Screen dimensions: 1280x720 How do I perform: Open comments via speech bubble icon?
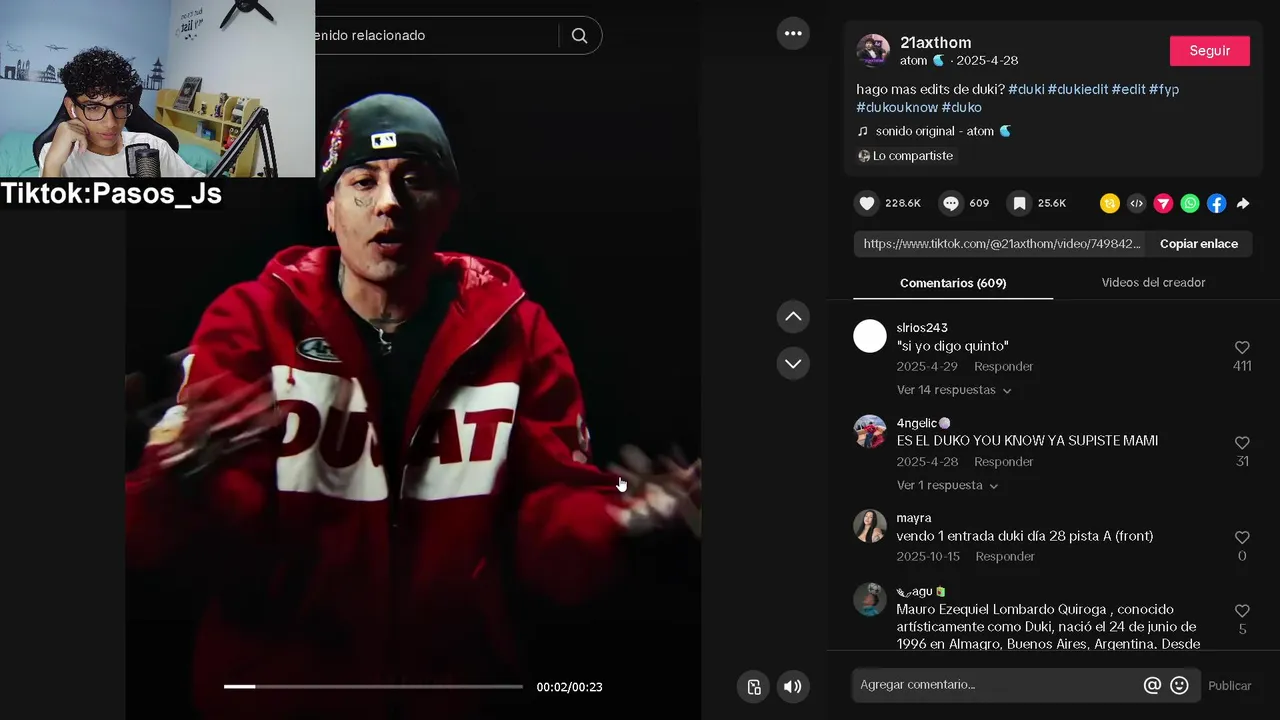coord(951,203)
